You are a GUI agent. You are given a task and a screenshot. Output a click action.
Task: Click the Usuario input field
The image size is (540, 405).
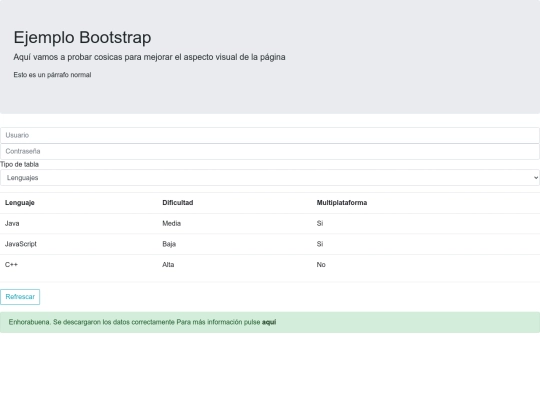tap(270, 135)
